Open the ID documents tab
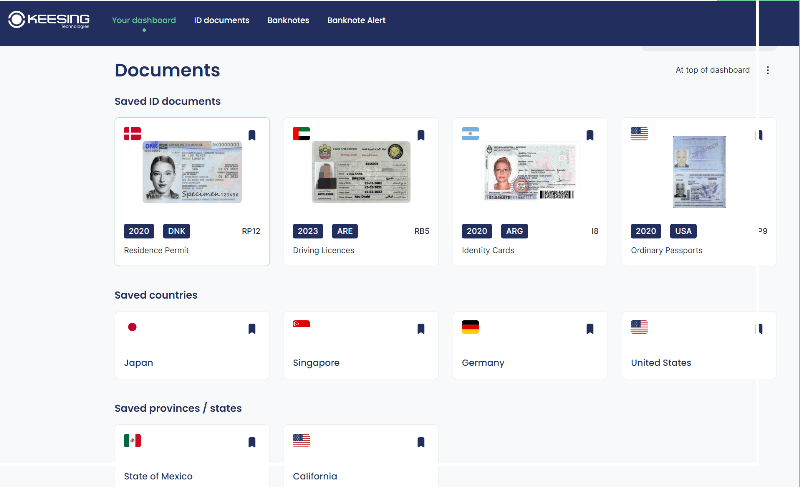 click(221, 20)
